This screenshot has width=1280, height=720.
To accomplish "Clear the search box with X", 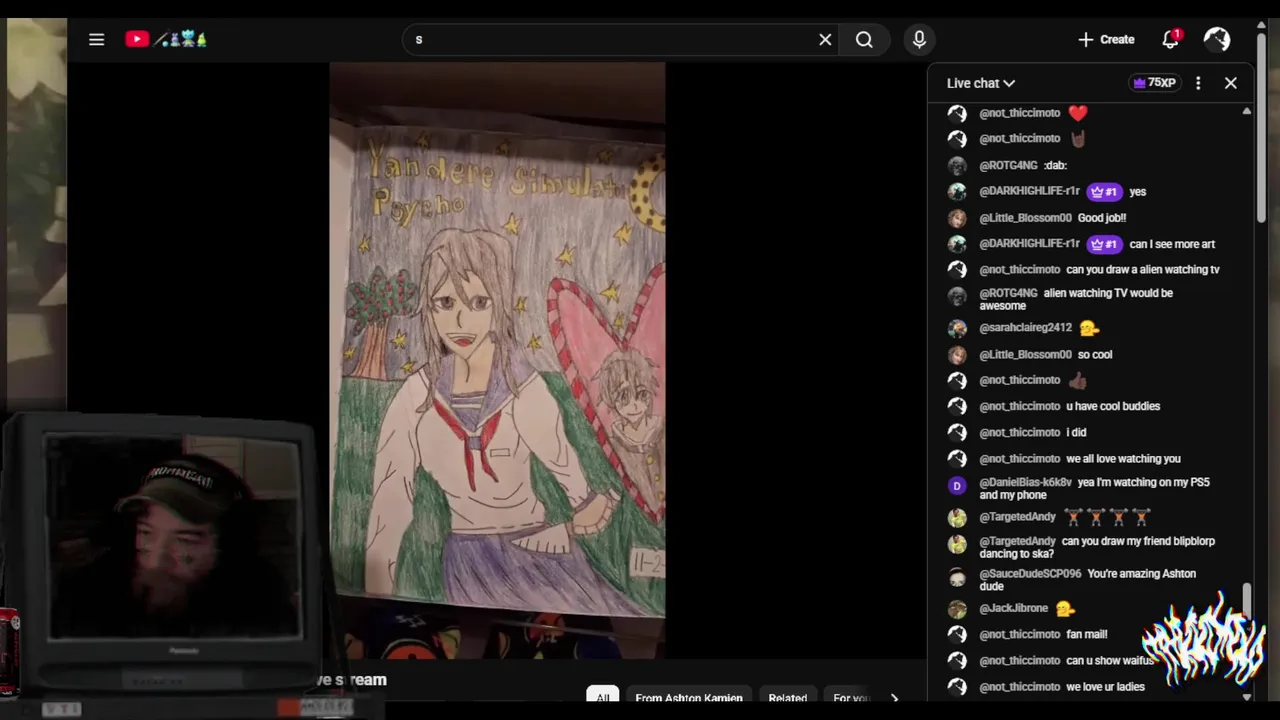I will [x=825, y=40].
